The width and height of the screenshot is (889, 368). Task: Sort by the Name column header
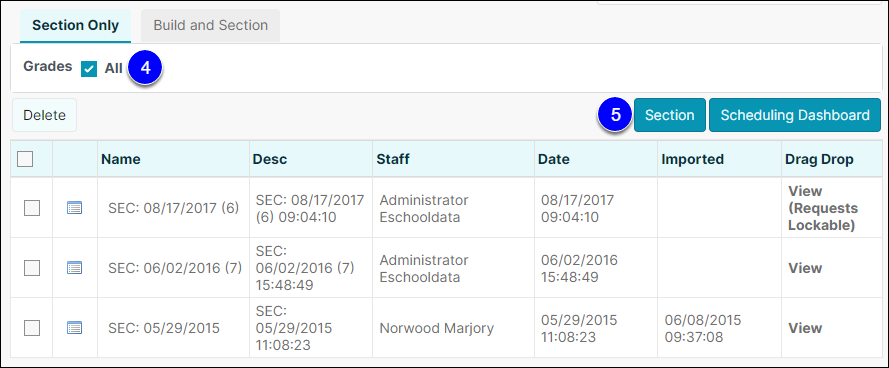click(x=121, y=159)
